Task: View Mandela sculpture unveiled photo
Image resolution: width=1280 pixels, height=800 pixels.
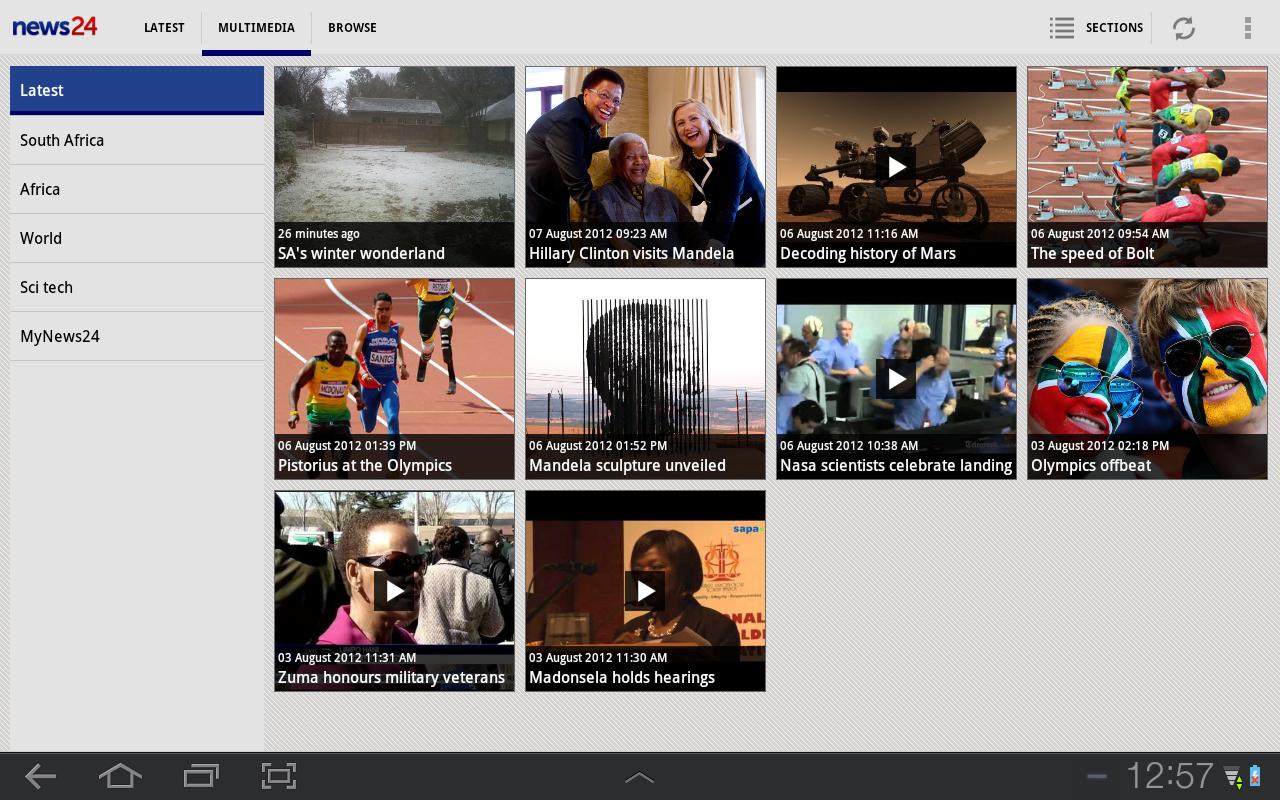Action: [x=645, y=379]
